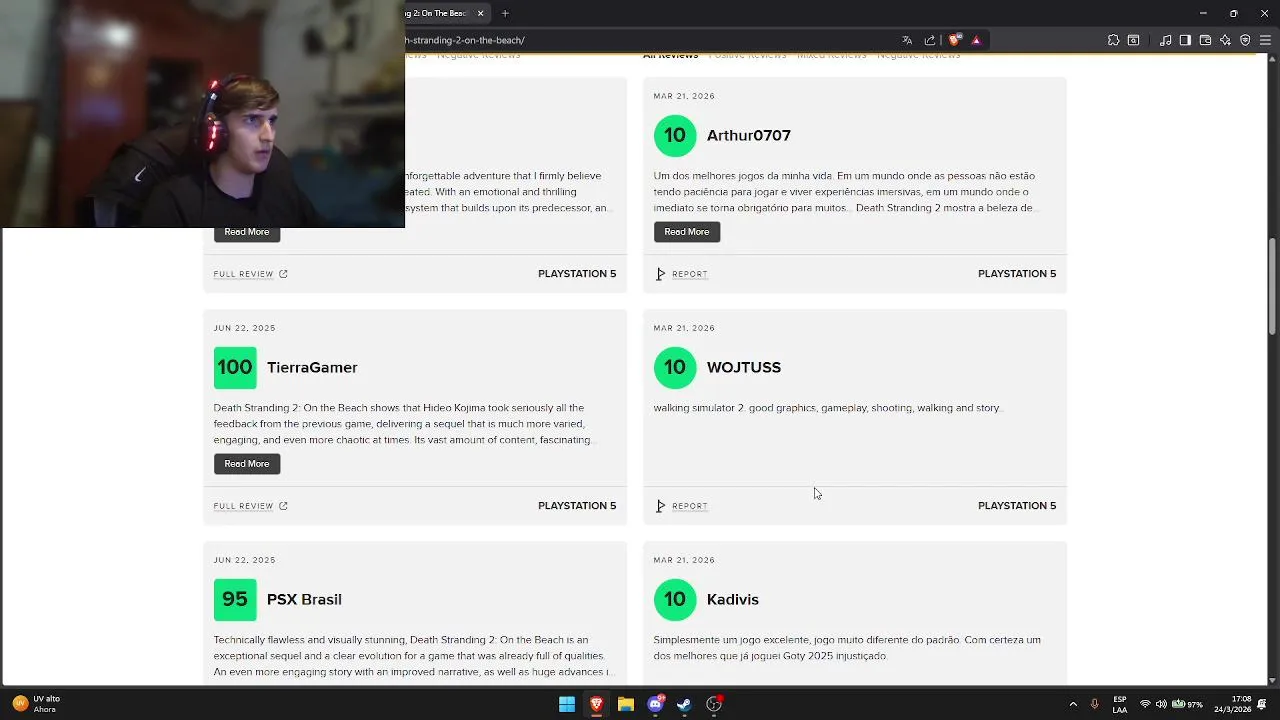Click the JUN 22, 2025 date on TierraGamer card
This screenshot has width=1280, height=720.
click(x=244, y=328)
